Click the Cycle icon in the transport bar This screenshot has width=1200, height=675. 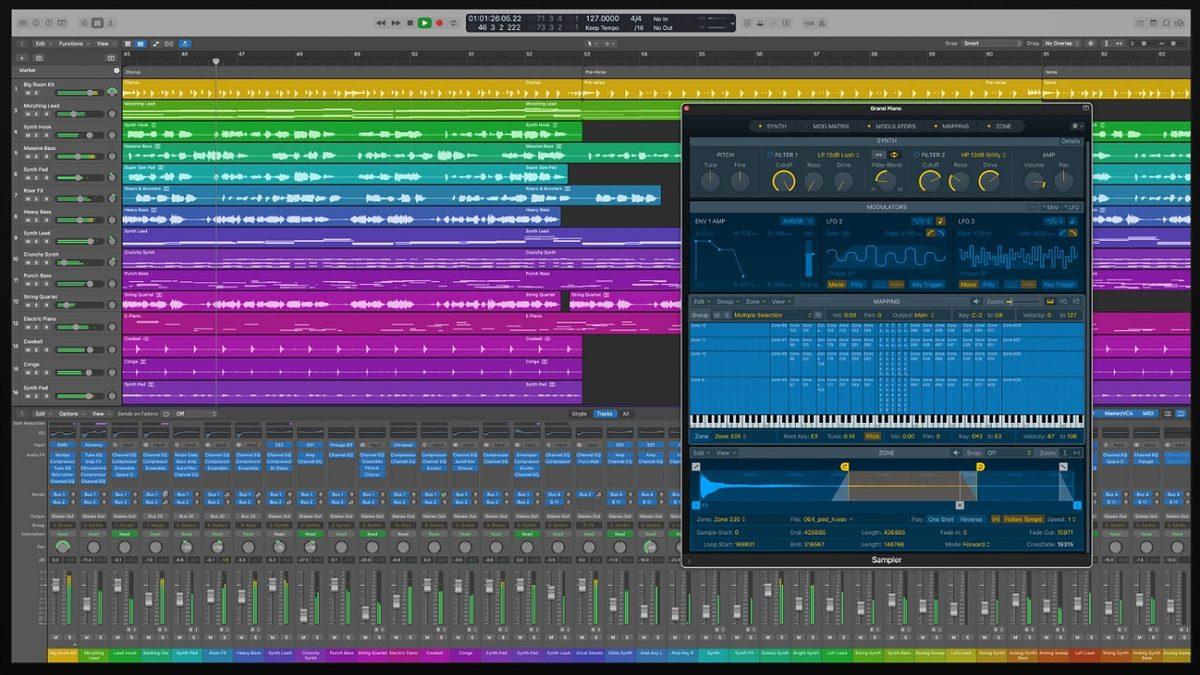[453, 22]
